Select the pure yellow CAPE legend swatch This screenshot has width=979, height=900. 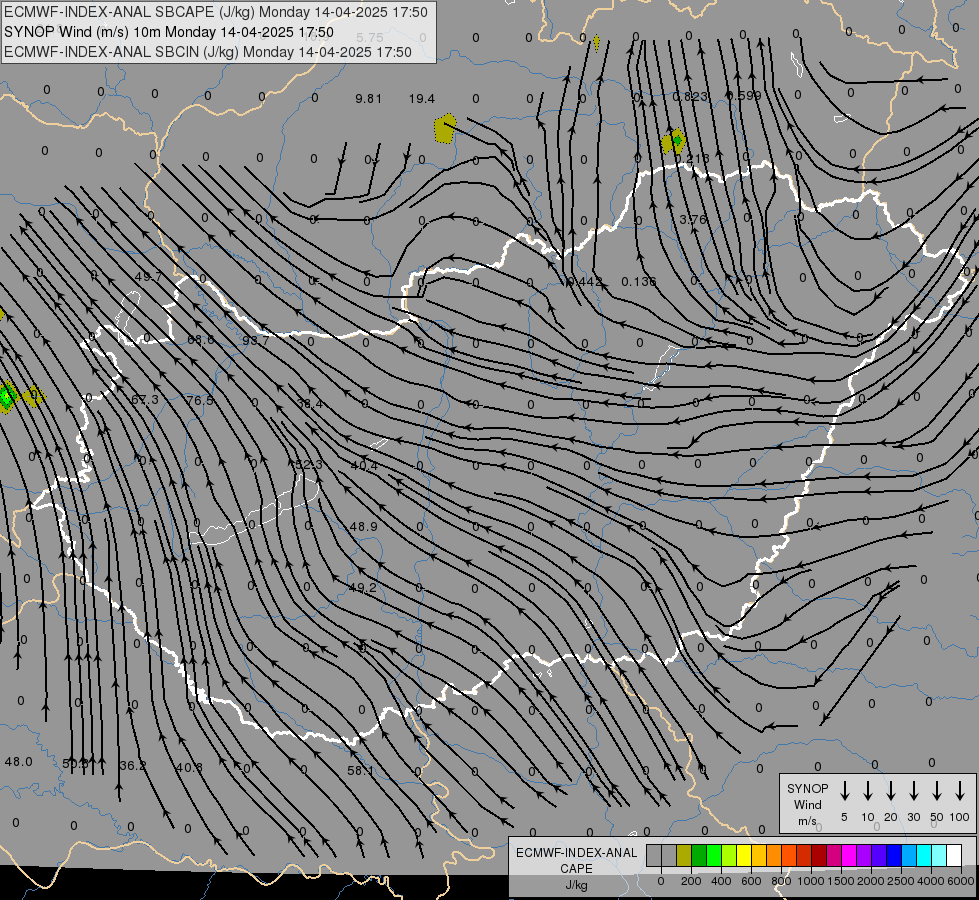[744, 856]
